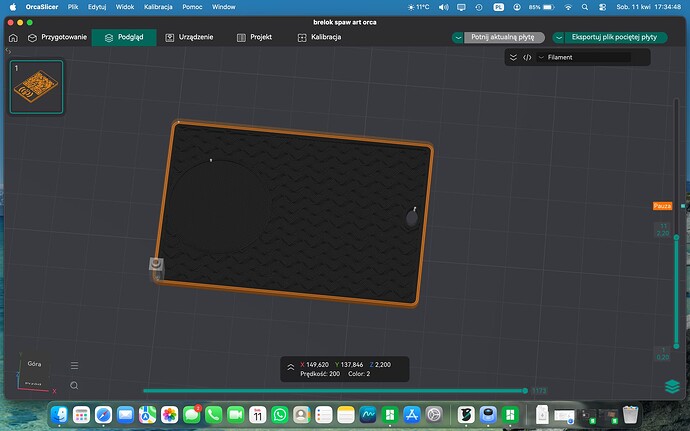Open Photos from the Dock
Image resolution: width=690 pixels, height=431 pixels.
point(169,415)
